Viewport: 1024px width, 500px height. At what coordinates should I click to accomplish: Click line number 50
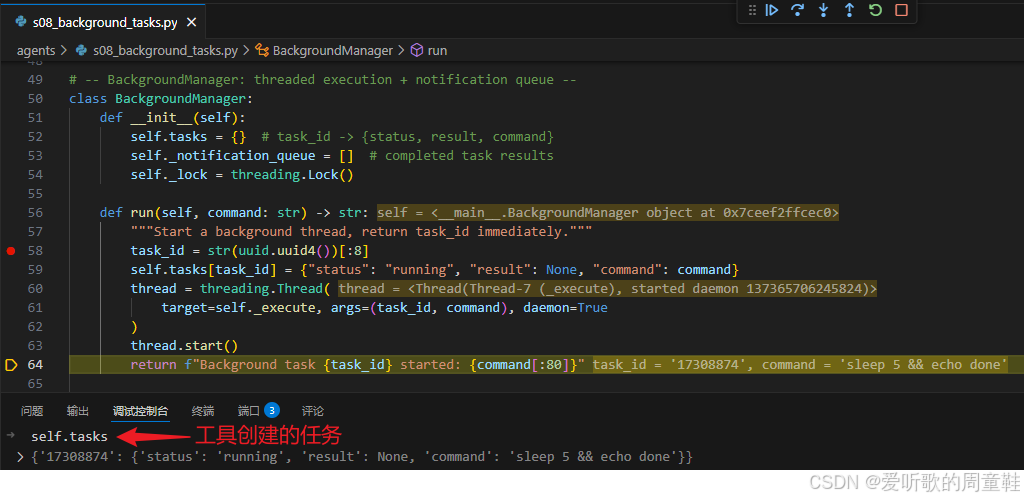35,99
